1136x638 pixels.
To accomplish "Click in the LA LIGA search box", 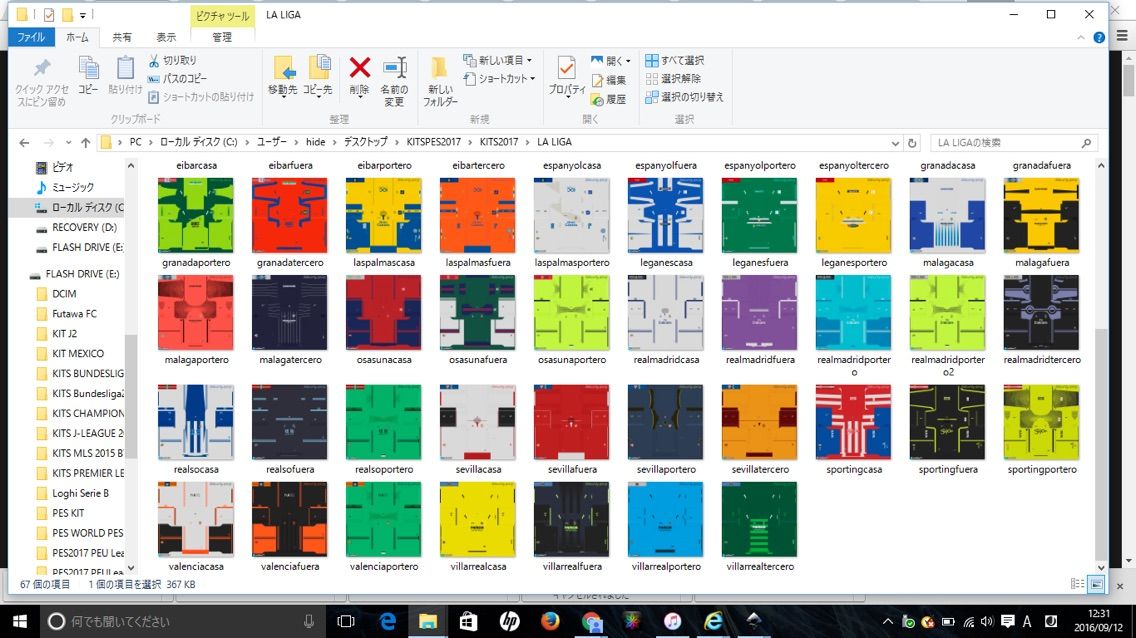I will point(1014,143).
